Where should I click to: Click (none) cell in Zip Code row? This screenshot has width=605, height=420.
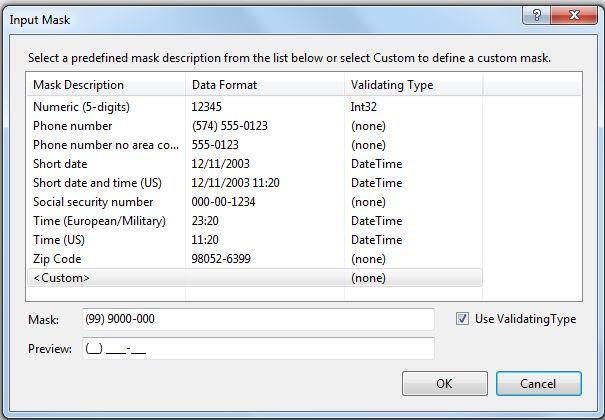pos(368,259)
